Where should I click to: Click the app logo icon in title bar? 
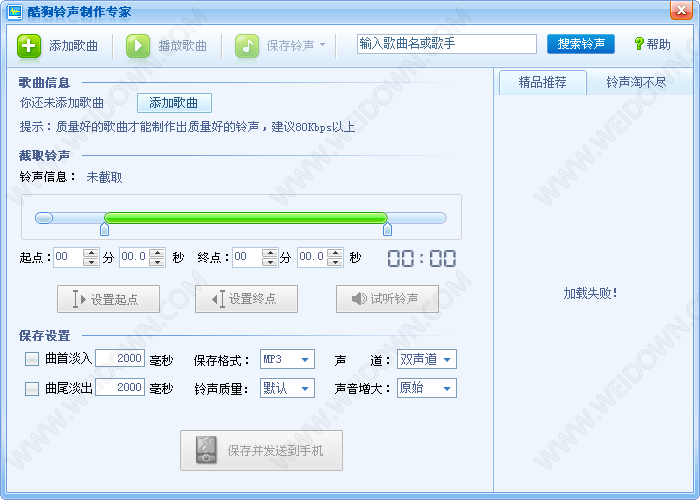click(15, 11)
